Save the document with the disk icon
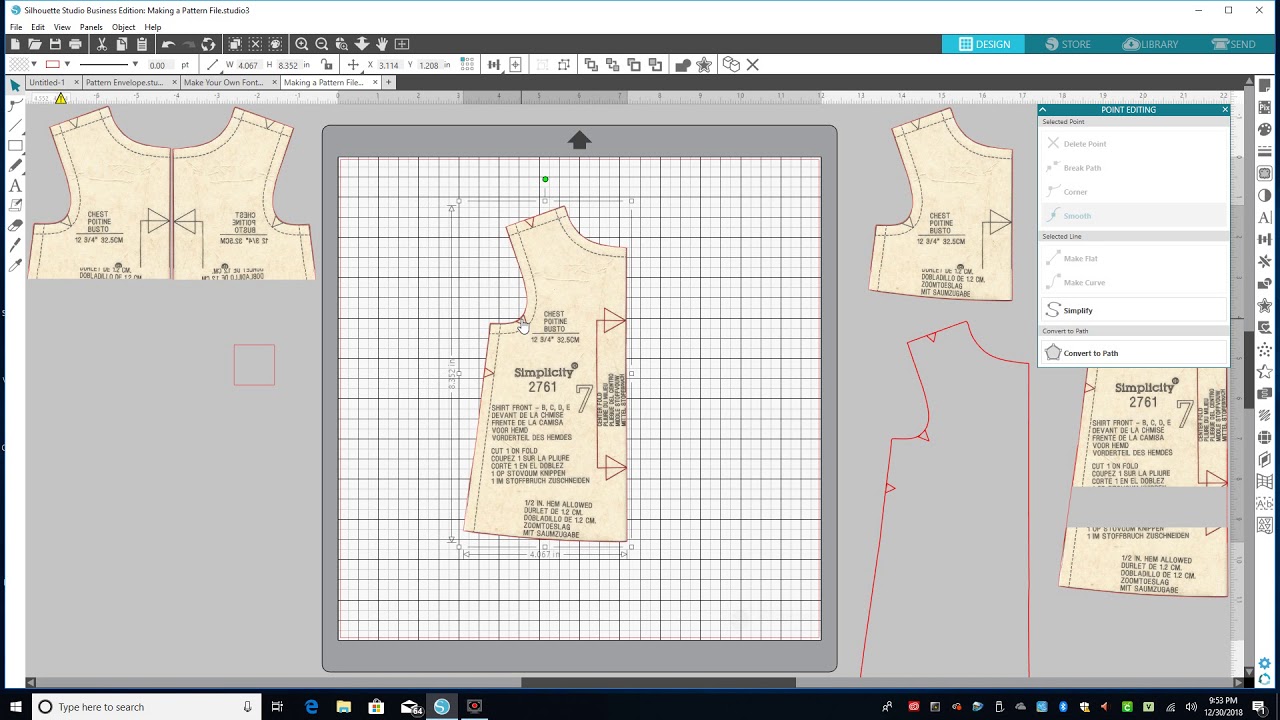 [x=55, y=44]
